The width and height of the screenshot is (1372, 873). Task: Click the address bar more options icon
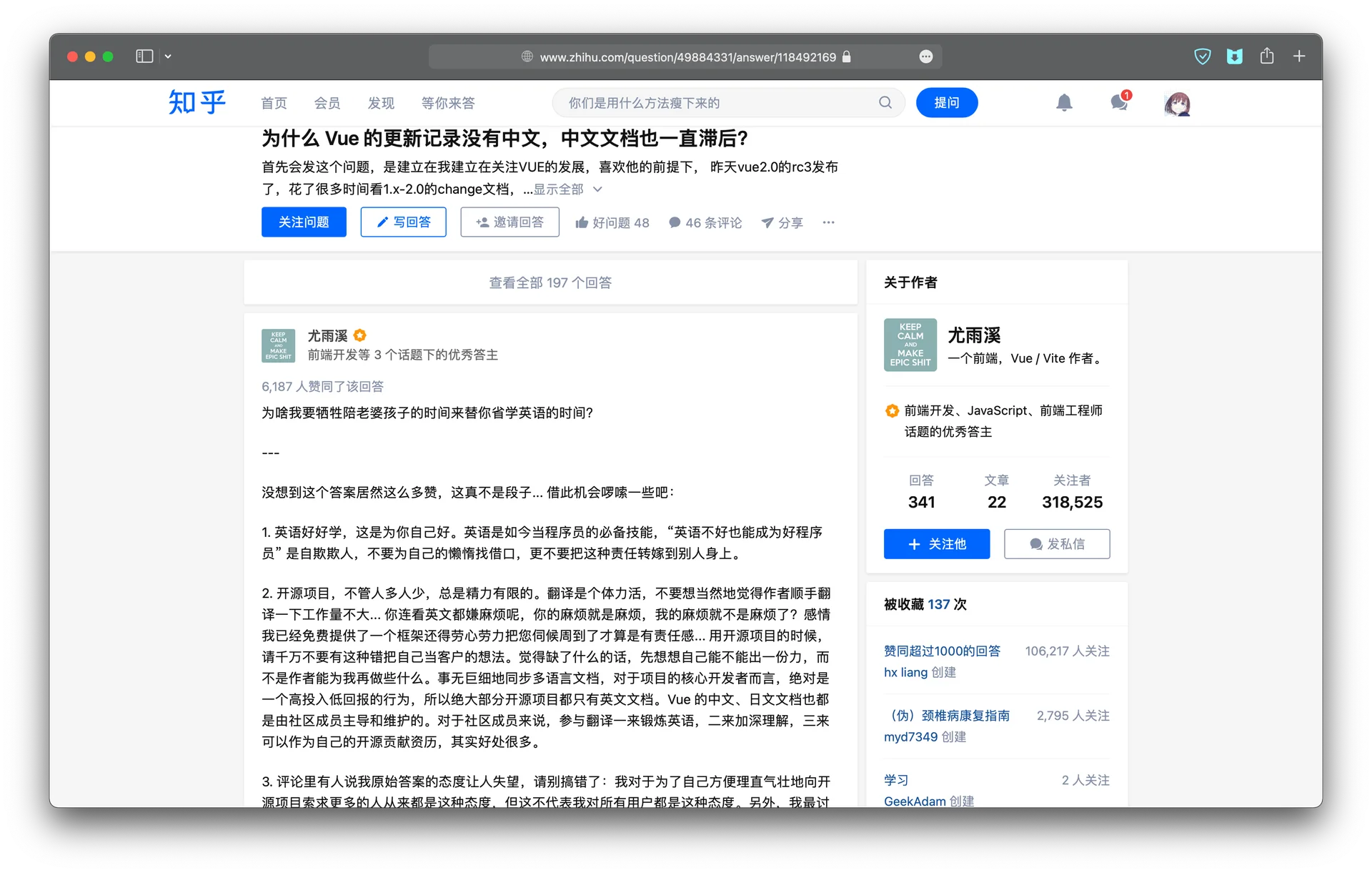[925, 56]
